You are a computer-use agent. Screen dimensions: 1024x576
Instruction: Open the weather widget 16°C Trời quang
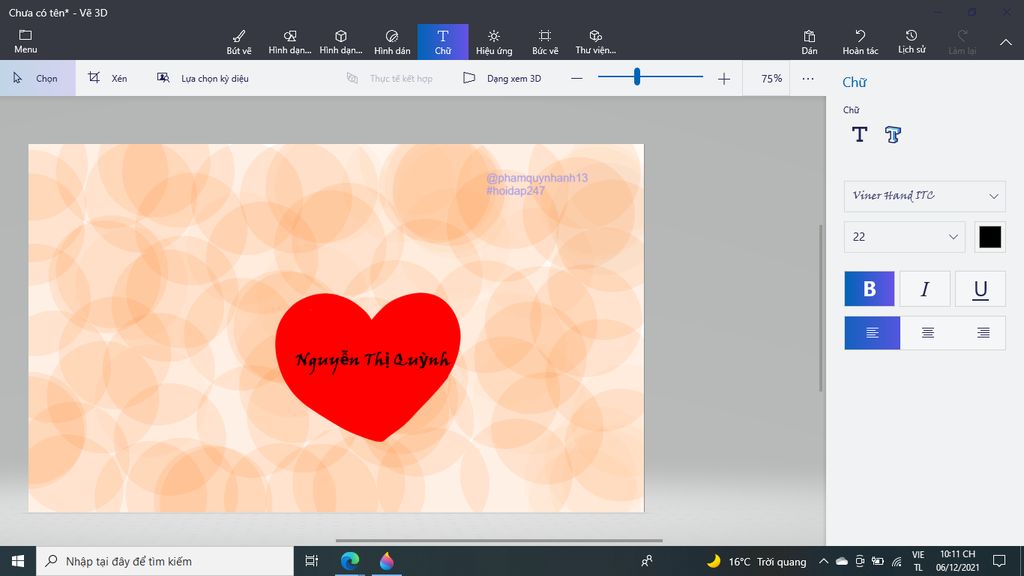tap(756, 561)
